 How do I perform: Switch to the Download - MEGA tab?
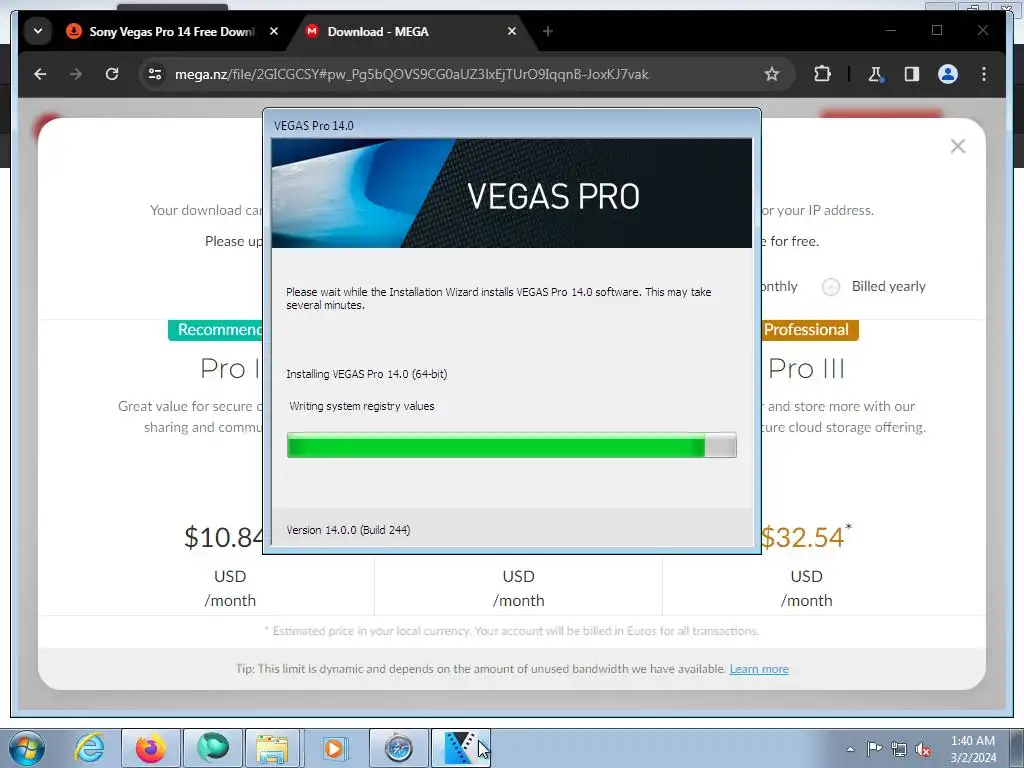tap(410, 31)
